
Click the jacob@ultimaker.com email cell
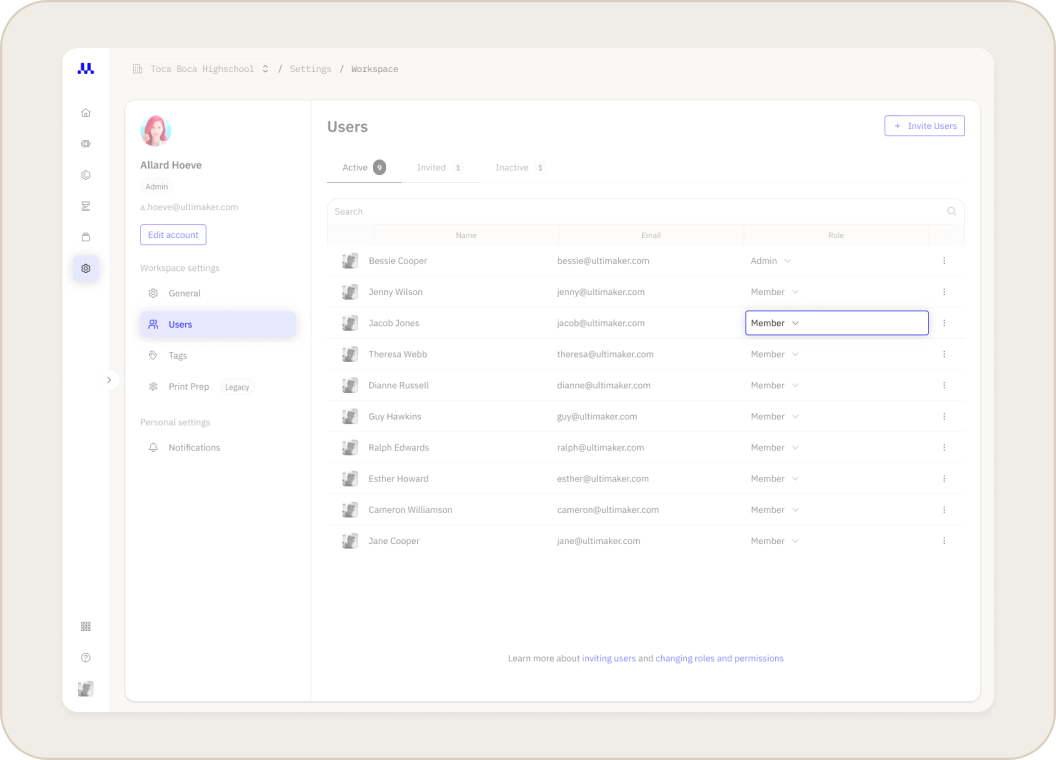coord(601,323)
